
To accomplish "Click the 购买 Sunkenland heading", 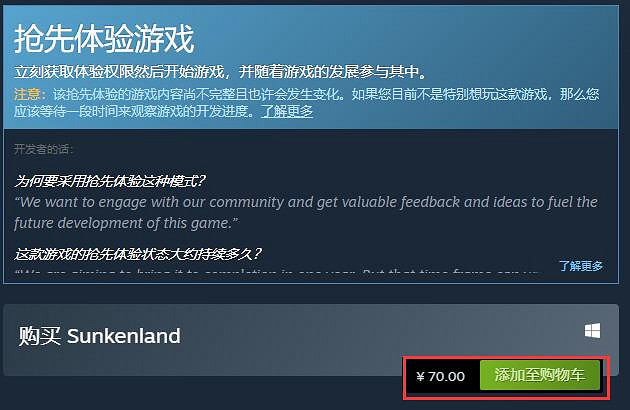I will coord(99,336).
